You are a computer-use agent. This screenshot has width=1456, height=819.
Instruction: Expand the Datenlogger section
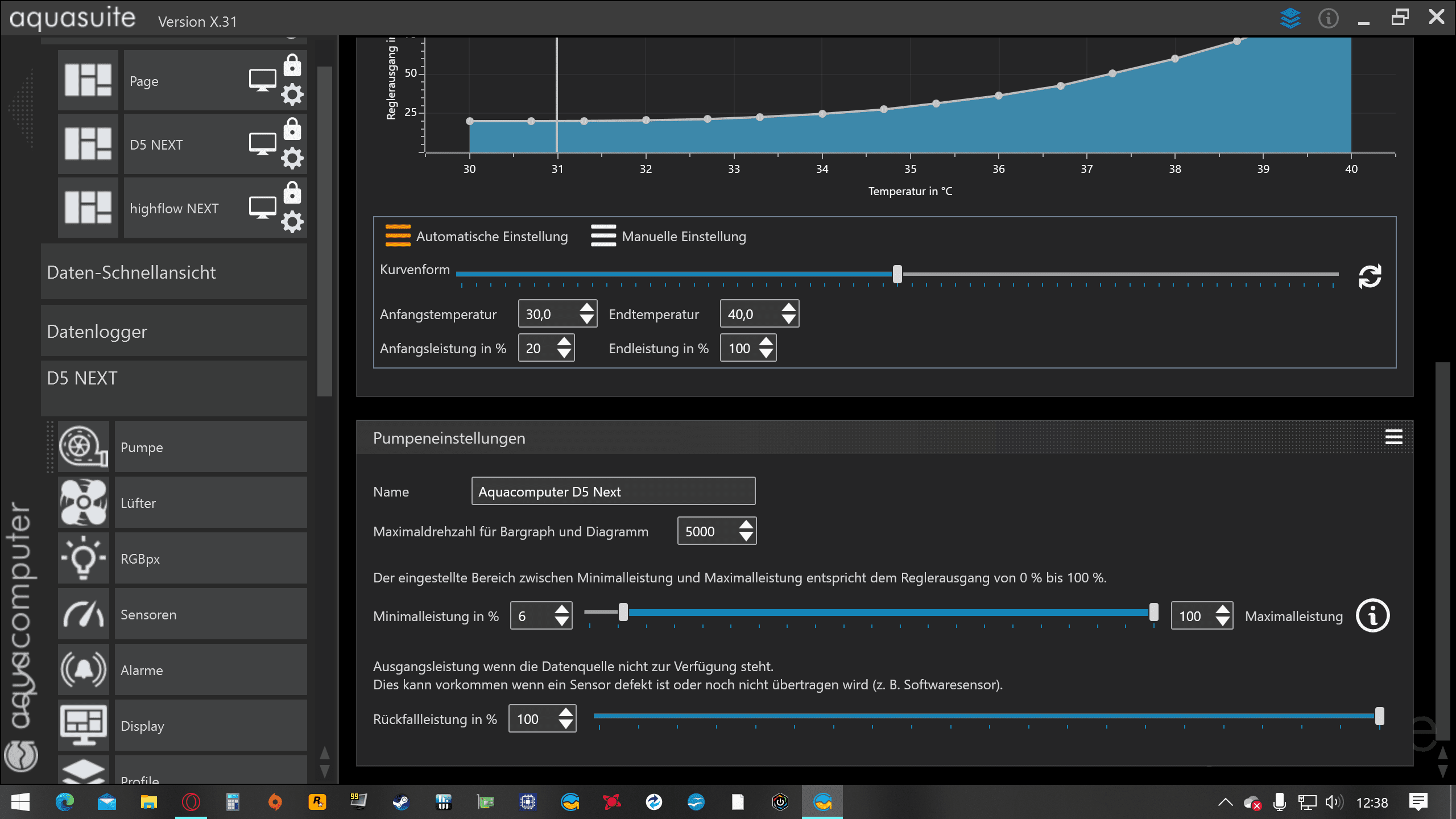174,331
